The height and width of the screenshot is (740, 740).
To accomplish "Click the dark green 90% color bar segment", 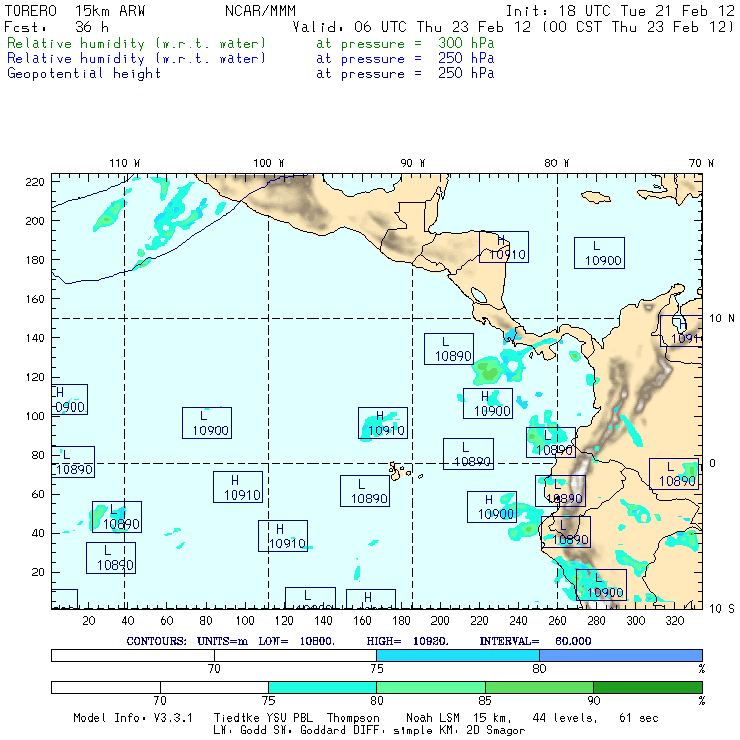I will 647,687.
